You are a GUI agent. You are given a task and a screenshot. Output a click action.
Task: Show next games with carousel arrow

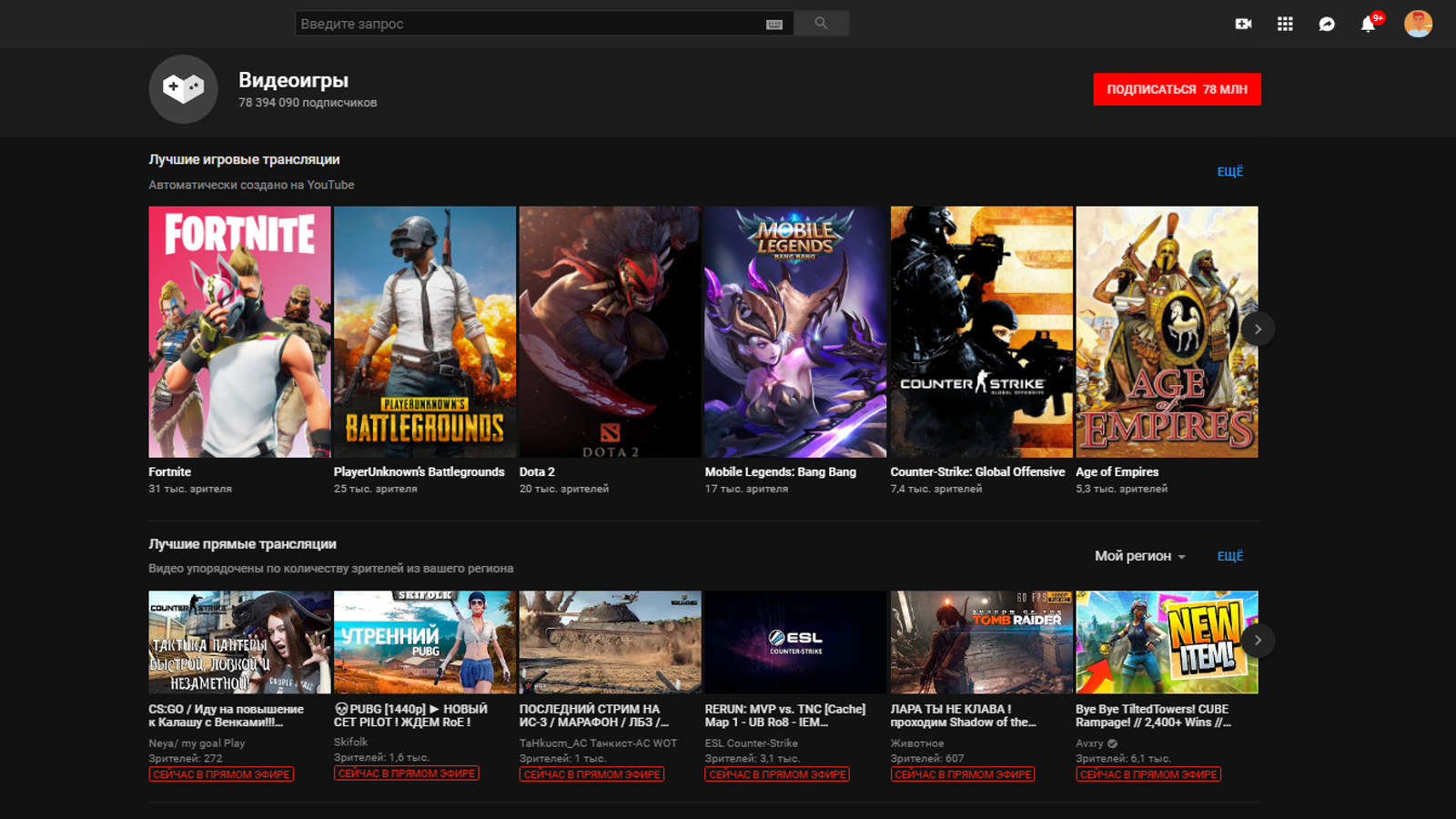pos(1258,329)
